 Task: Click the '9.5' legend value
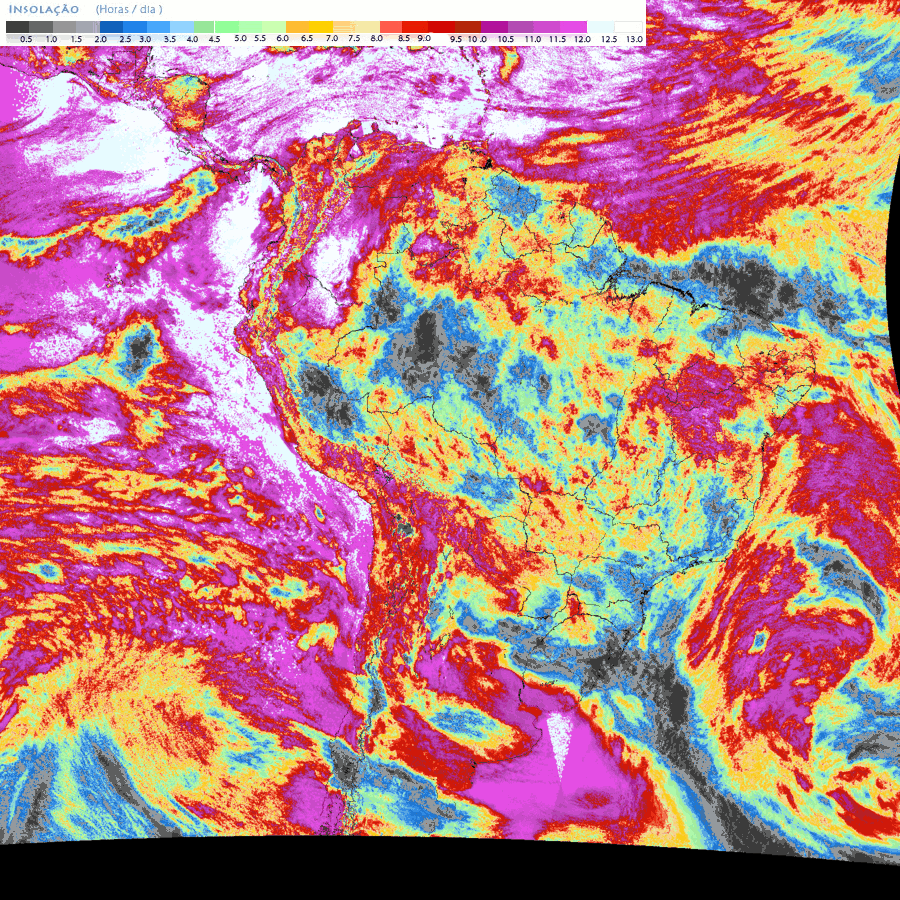click(456, 39)
